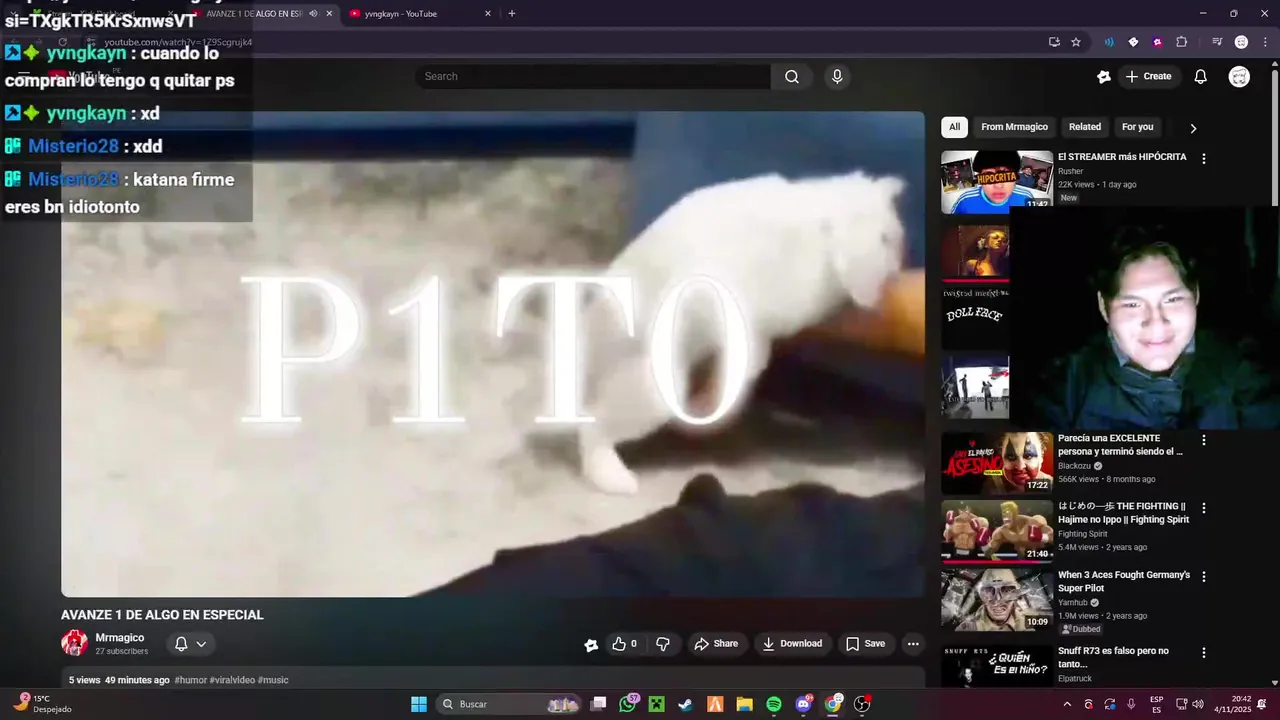Close the yvngkayn - YouTube tab
The image size is (1280, 720).
pyautogui.click(x=488, y=14)
